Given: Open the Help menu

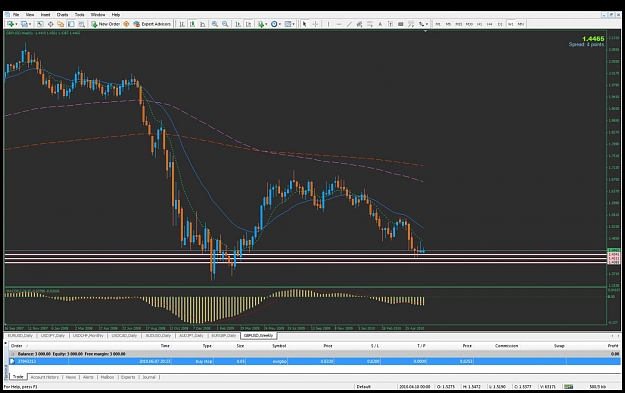Looking at the screenshot, I should point(116,15).
